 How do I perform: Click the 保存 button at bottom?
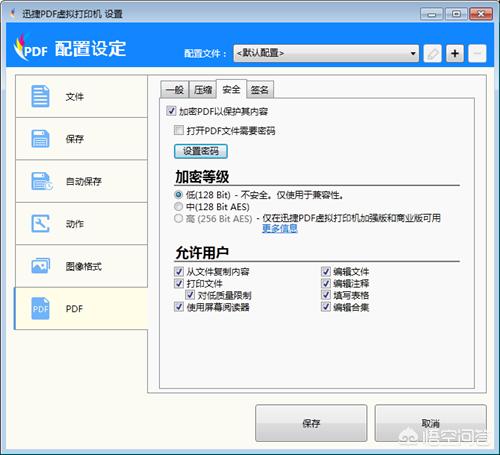311,423
